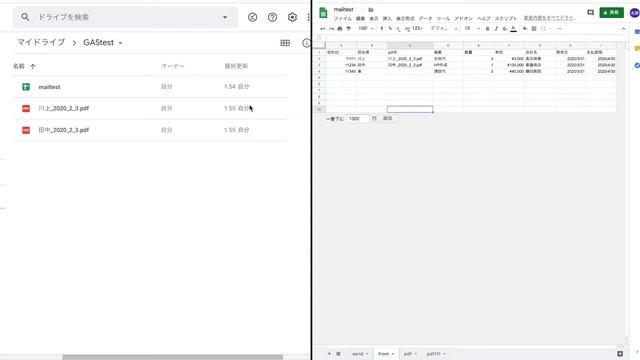Screen dimensions: 640x360
Task: Click the borders icon in toolbar
Action: (x=534, y=29)
